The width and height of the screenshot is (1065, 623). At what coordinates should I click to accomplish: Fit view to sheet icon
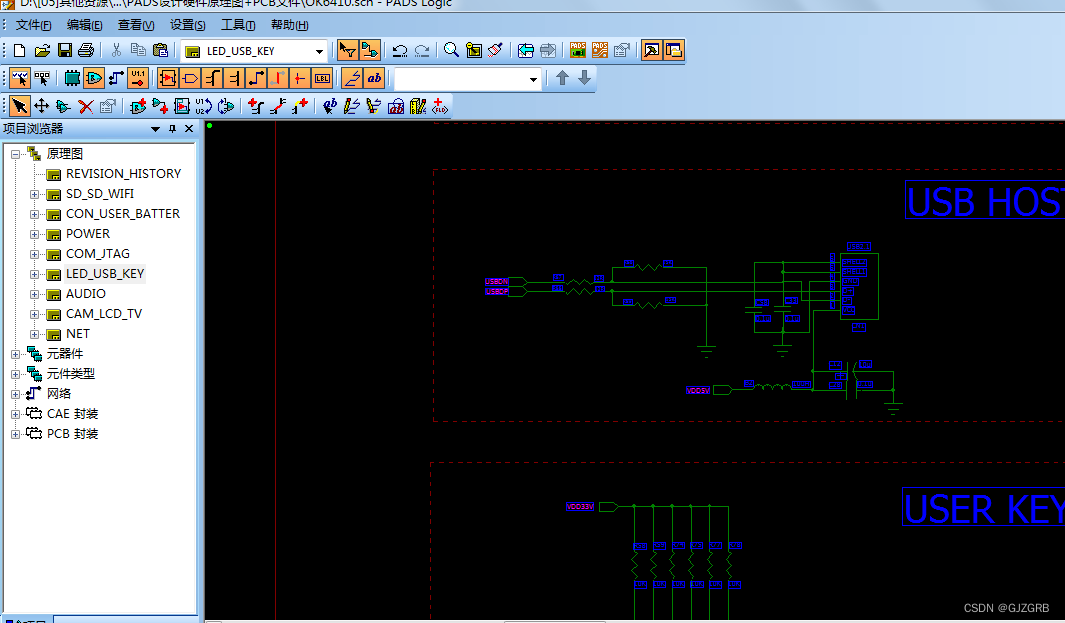coord(473,50)
